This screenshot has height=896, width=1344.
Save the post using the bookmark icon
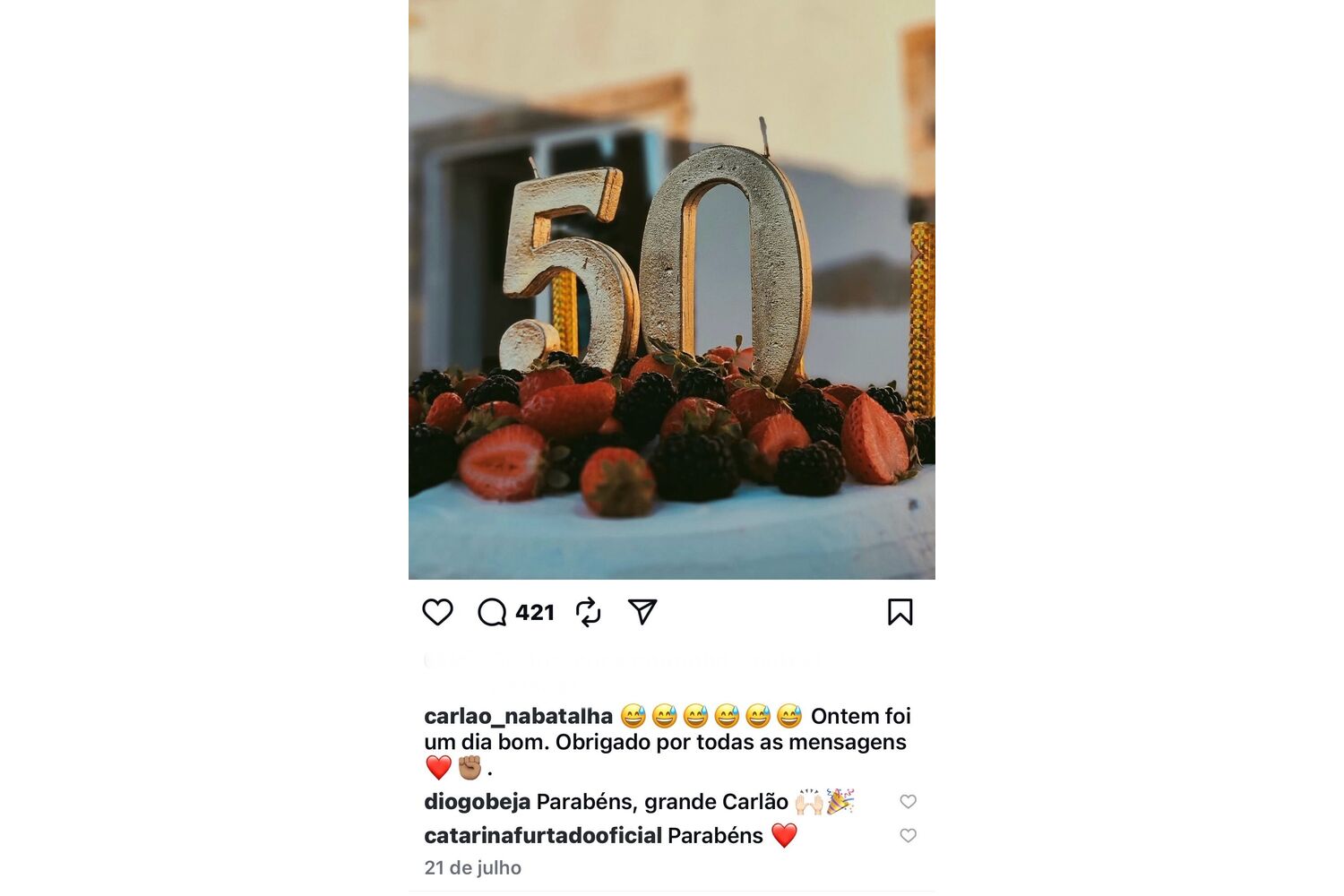pos(900,612)
